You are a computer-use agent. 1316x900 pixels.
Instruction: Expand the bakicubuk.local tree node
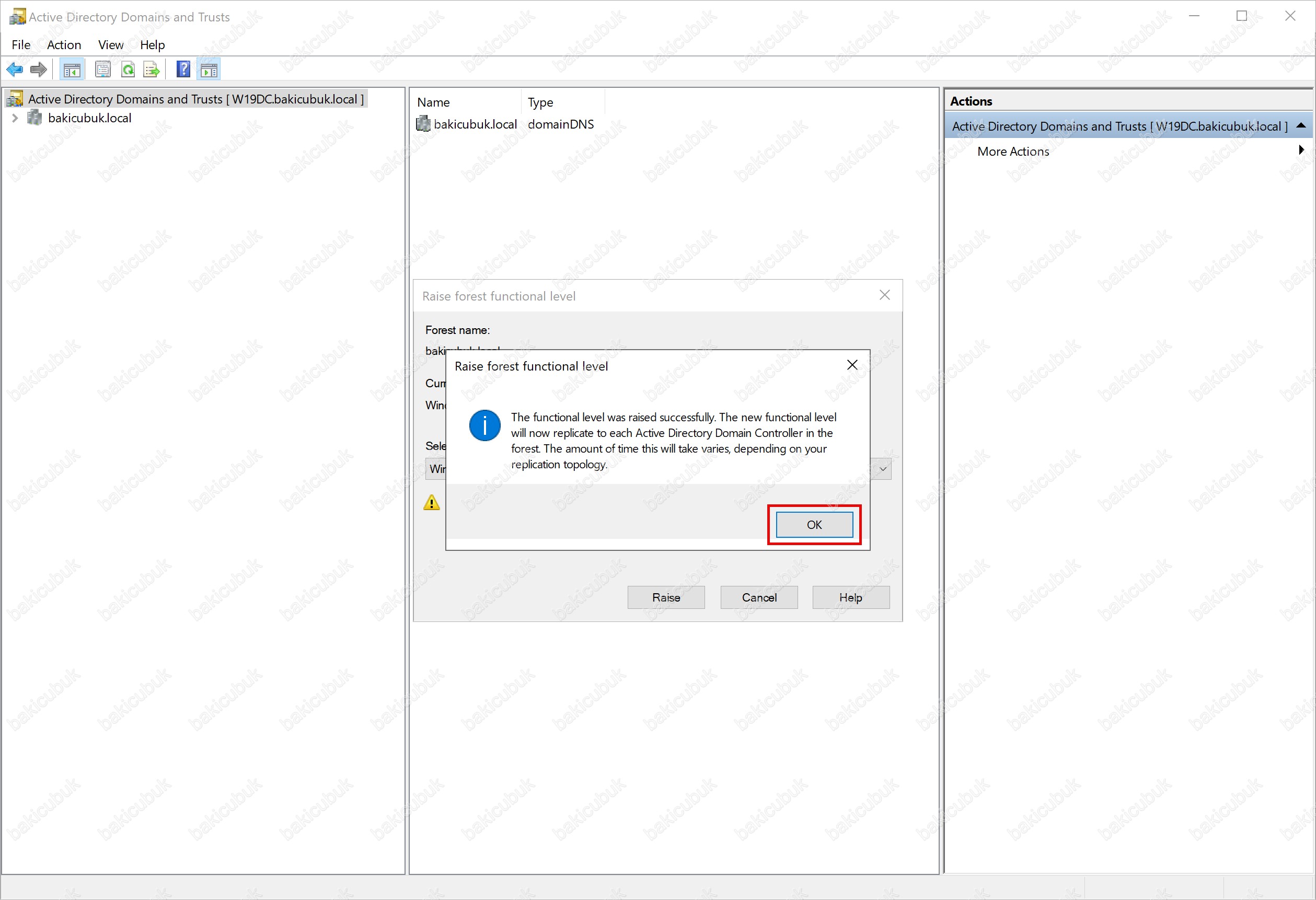click(x=15, y=118)
